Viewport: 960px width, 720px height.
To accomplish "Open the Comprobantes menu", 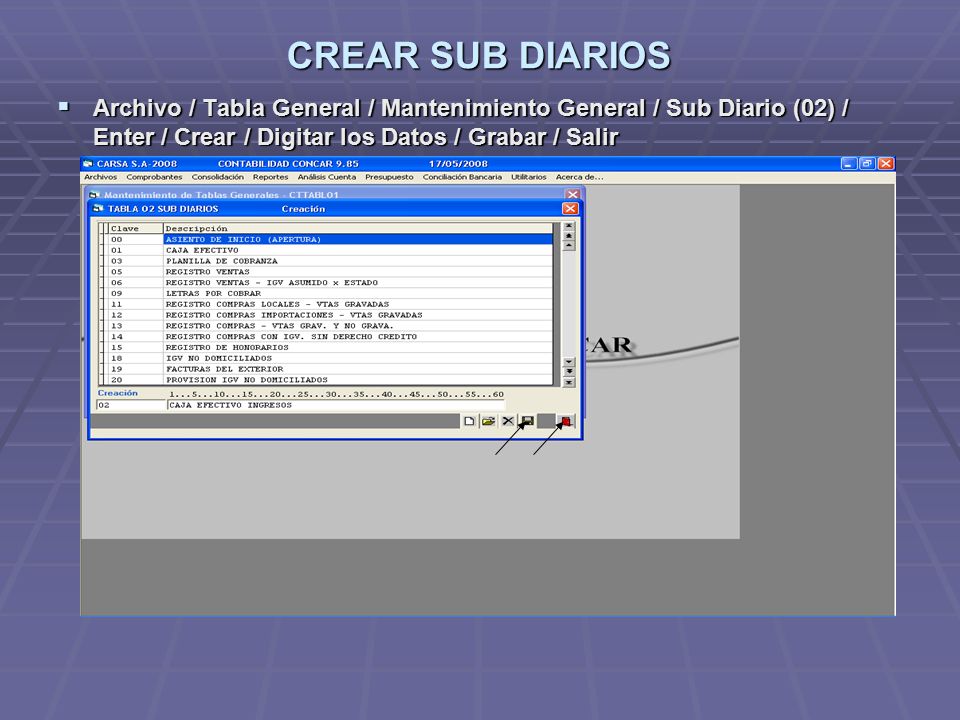I will [154, 177].
